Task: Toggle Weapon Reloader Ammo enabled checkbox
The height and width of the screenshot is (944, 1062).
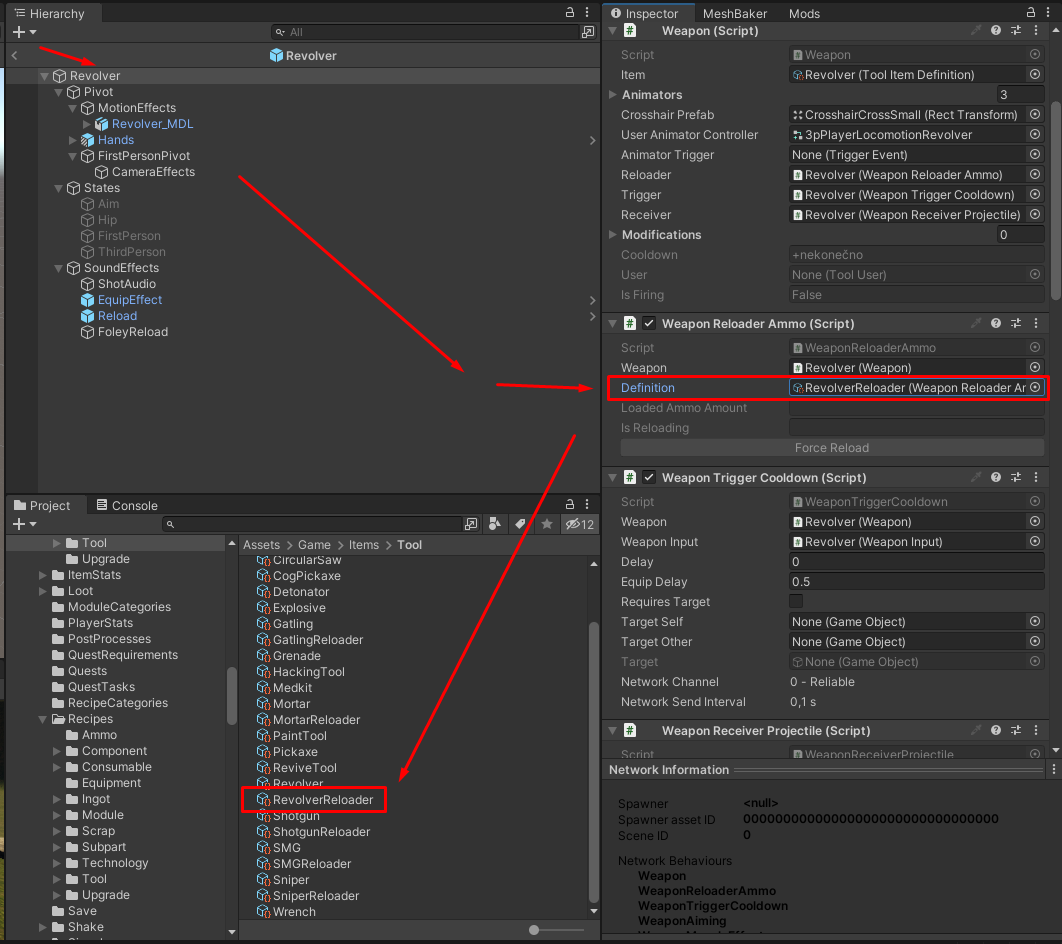Action: pyautogui.click(x=649, y=324)
